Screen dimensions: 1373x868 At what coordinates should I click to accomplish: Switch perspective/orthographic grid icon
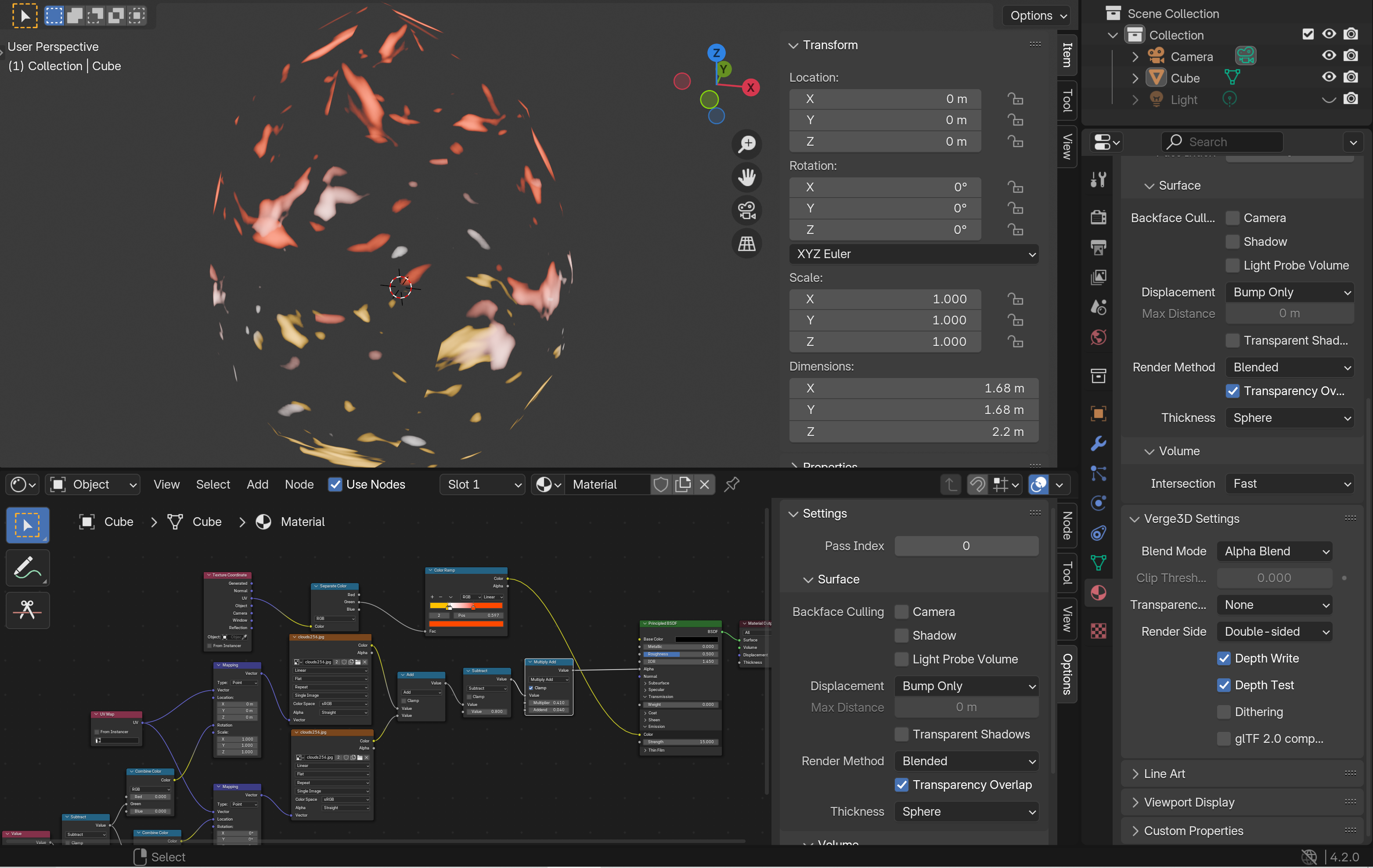click(746, 244)
